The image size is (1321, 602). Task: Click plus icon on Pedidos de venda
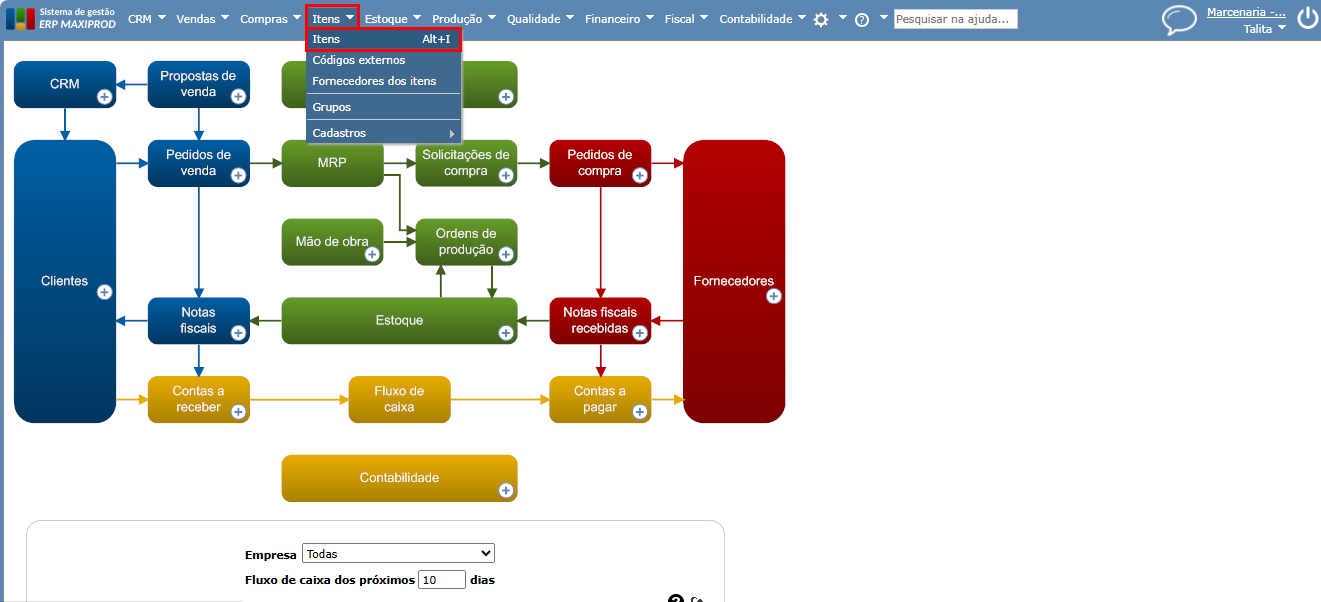click(238, 175)
